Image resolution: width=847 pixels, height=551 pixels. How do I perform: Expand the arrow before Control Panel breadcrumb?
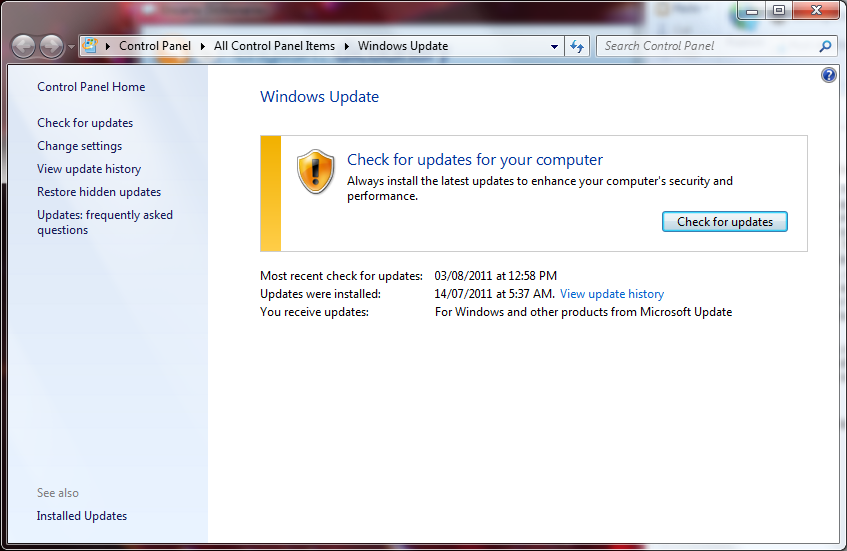pyautogui.click(x=107, y=46)
